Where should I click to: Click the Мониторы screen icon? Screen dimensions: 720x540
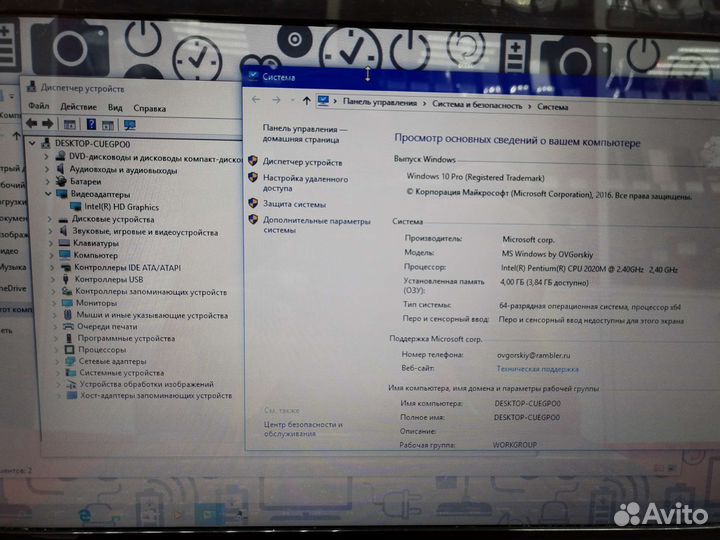pos(67,303)
